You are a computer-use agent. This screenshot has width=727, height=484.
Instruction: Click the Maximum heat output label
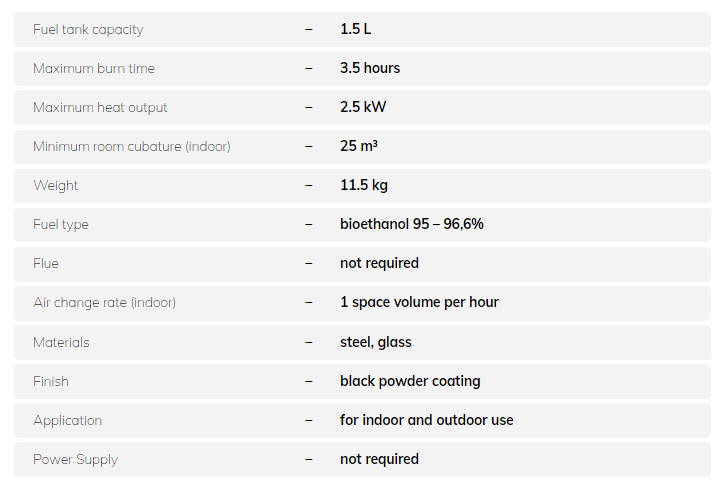click(x=100, y=107)
